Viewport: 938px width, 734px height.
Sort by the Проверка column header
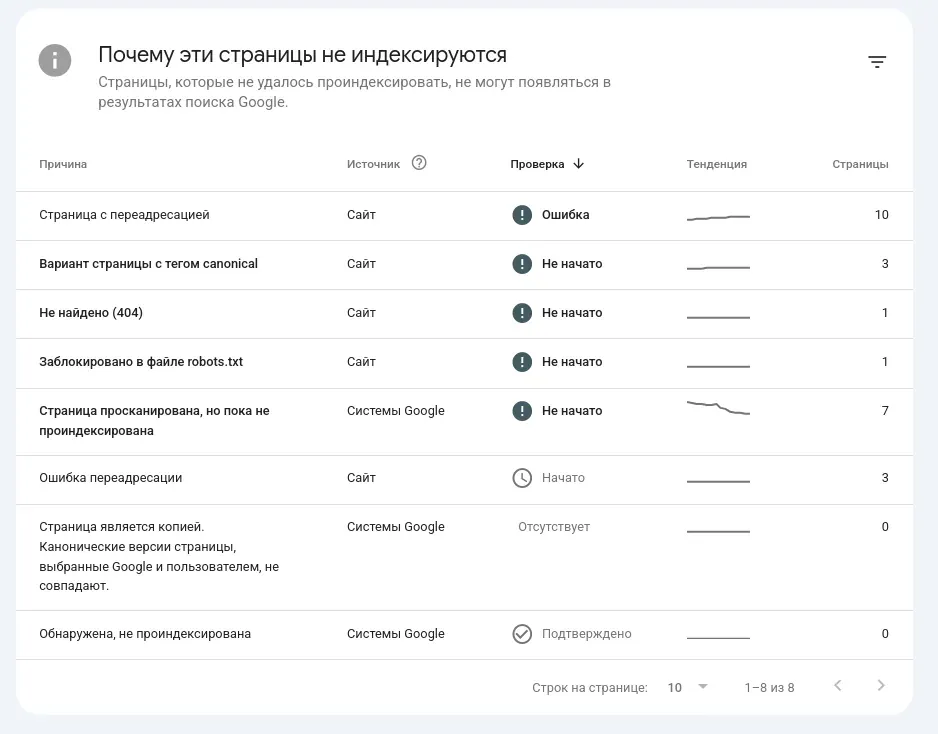pos(537,164)
